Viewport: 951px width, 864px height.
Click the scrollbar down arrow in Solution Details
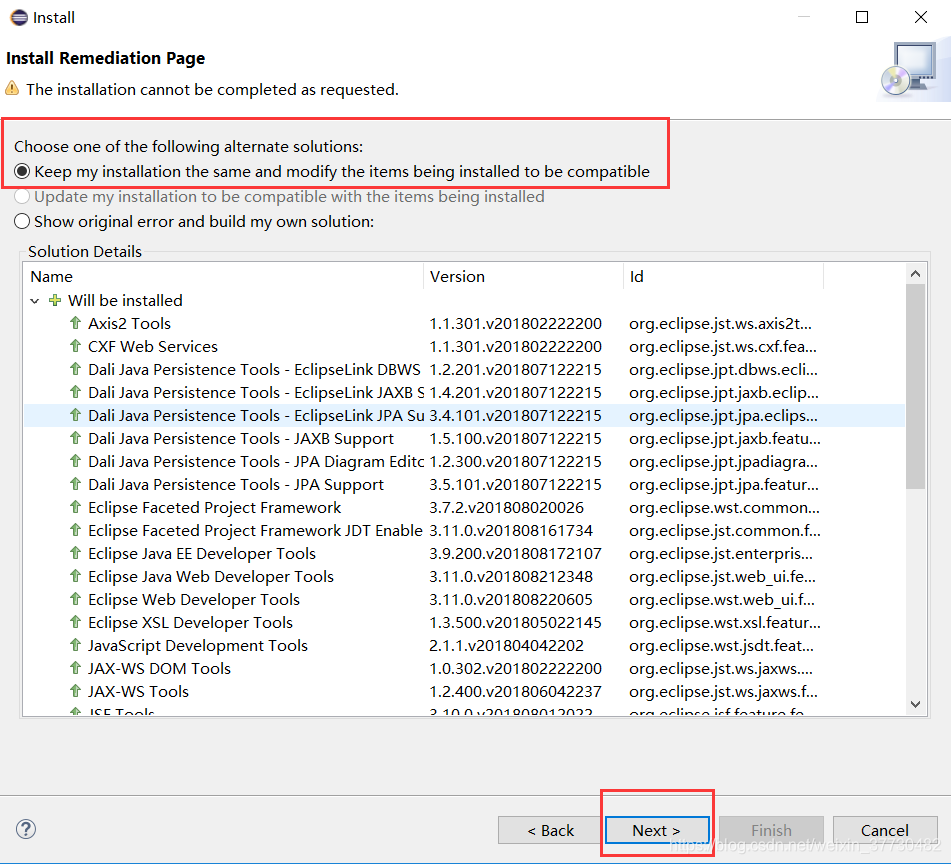pos(916,705)
